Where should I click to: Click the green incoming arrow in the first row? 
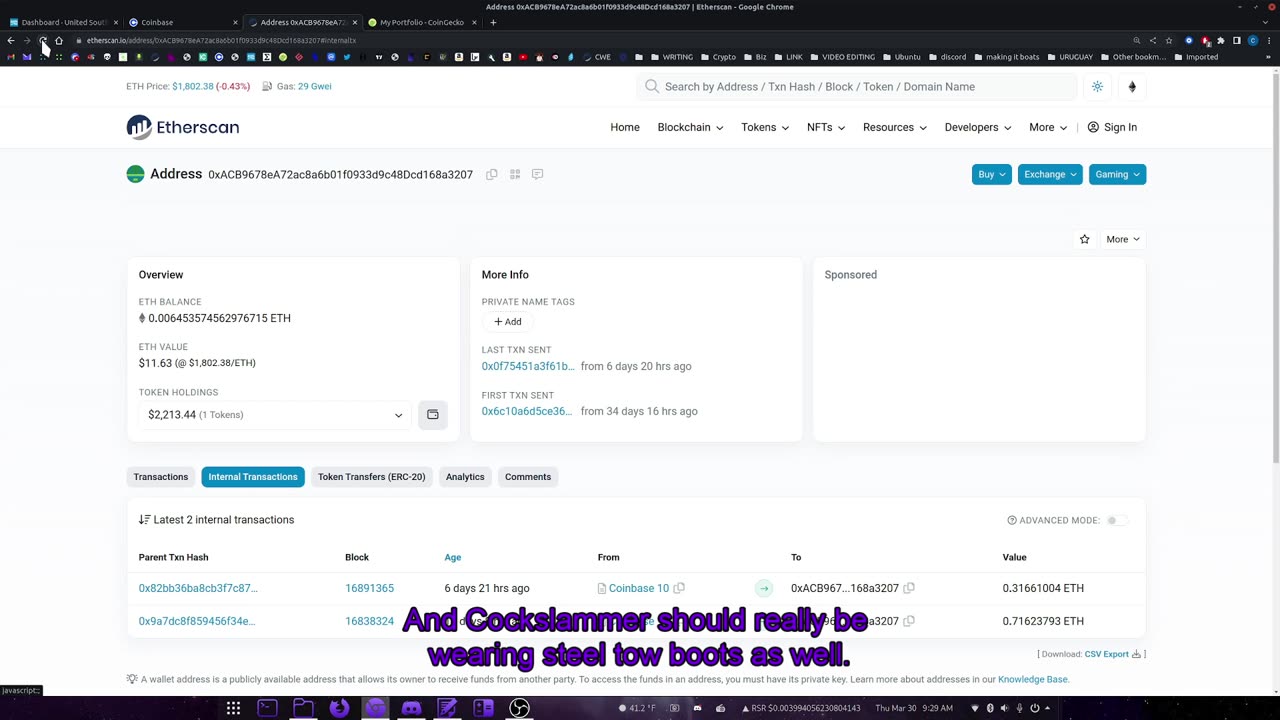(x=764, y=588)
